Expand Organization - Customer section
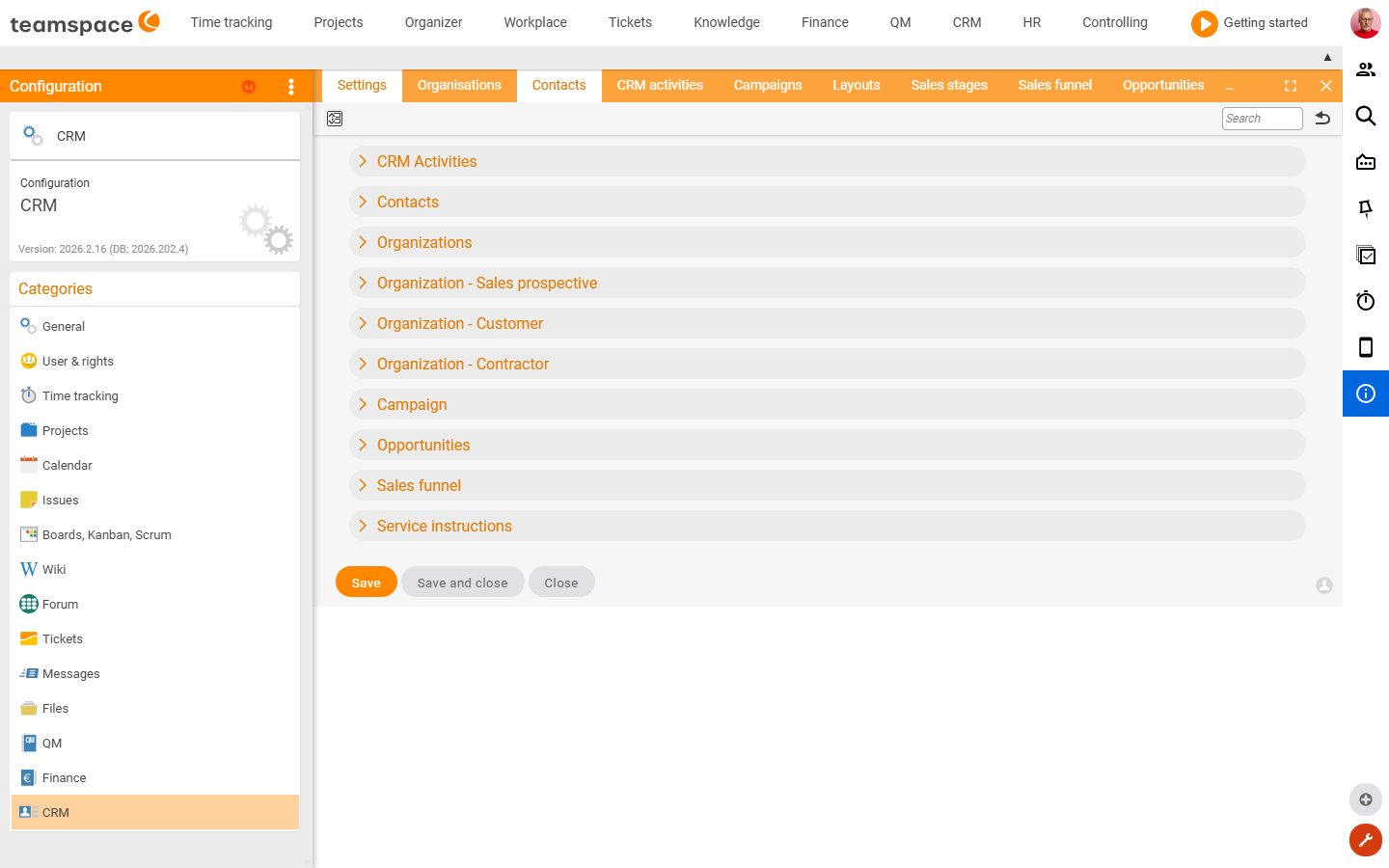 coord(827,323)
